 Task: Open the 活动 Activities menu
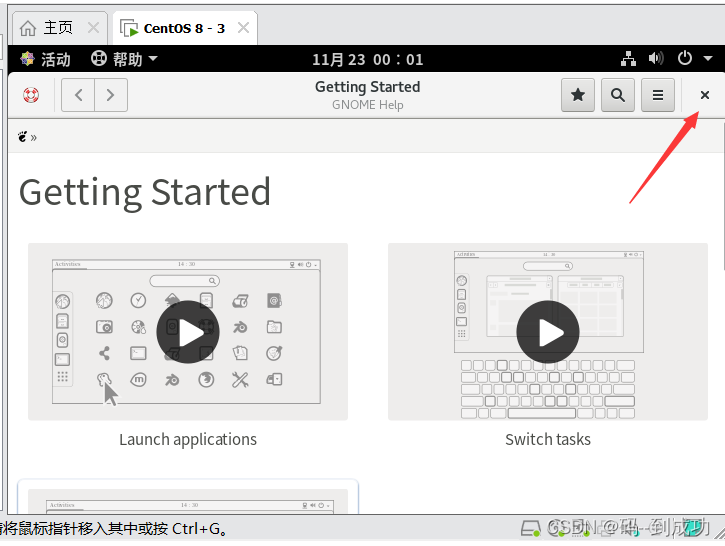[45, 59]
